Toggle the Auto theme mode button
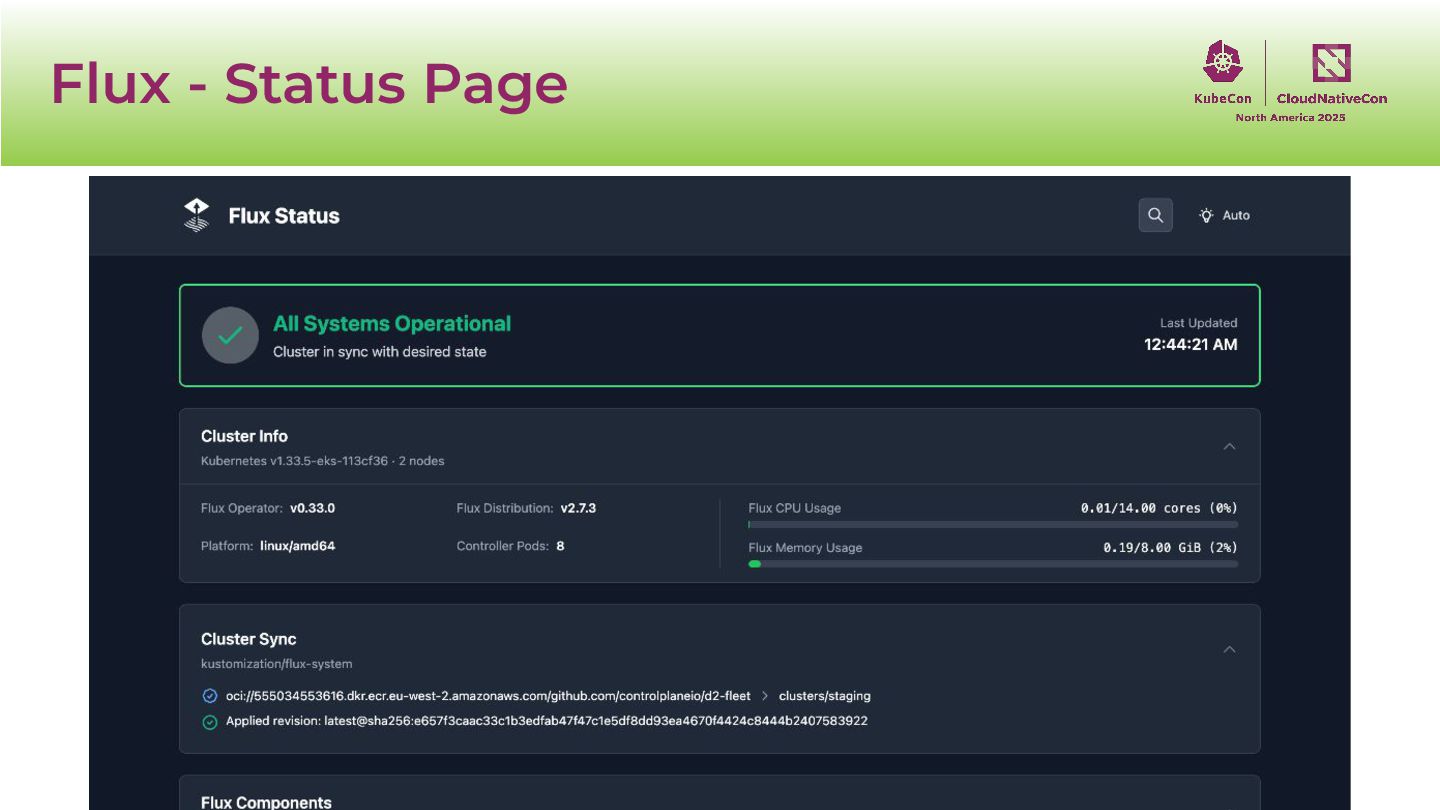 coord(1224,215)
